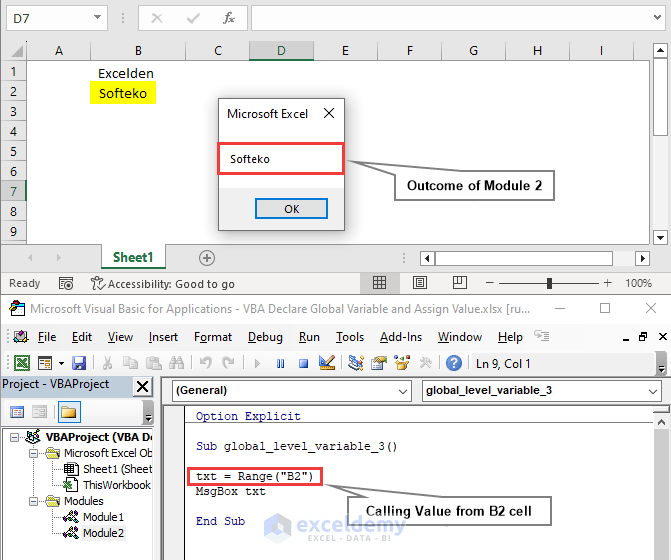Click the Copy icon in VBA toolbar
The image size is (671, 560).
[x=130, y=363]
